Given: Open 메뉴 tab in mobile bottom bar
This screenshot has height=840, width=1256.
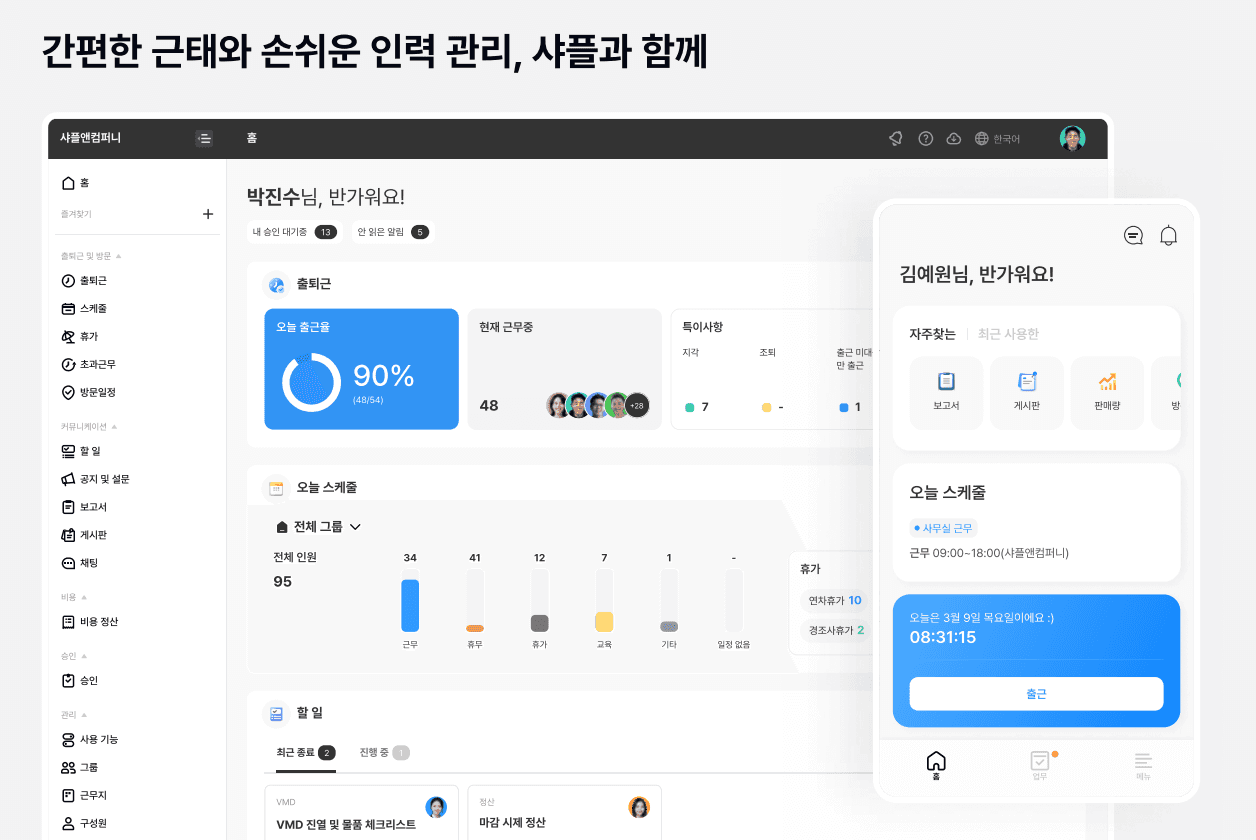Looking at the screenshot, I should tap(1143, 766).
